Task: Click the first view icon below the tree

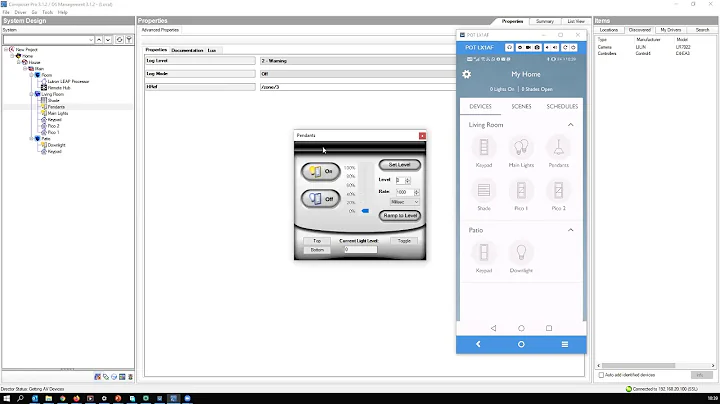Action: tap(97, 377)
